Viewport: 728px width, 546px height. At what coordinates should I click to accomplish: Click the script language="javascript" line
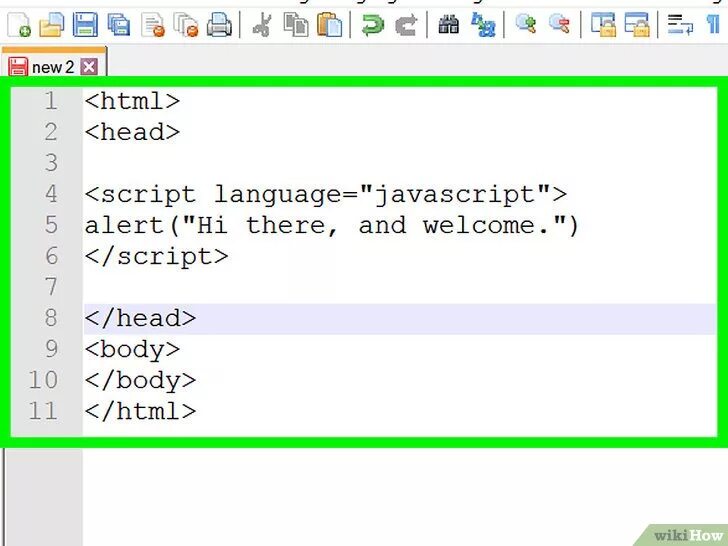(x=325, y=195)
